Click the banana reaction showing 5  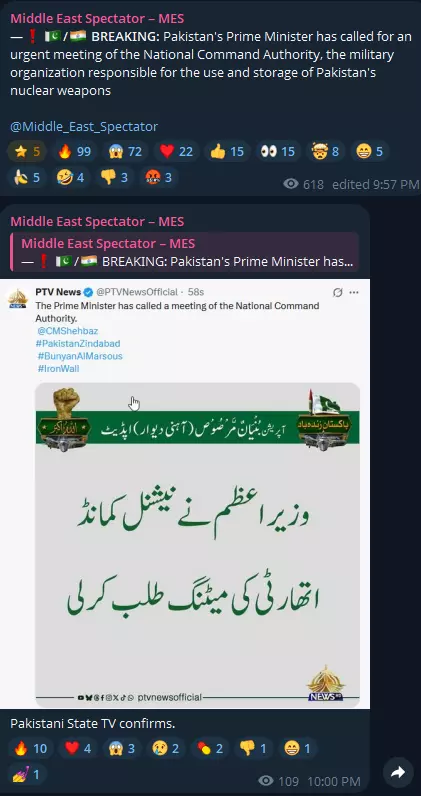(x=27, y=178)
